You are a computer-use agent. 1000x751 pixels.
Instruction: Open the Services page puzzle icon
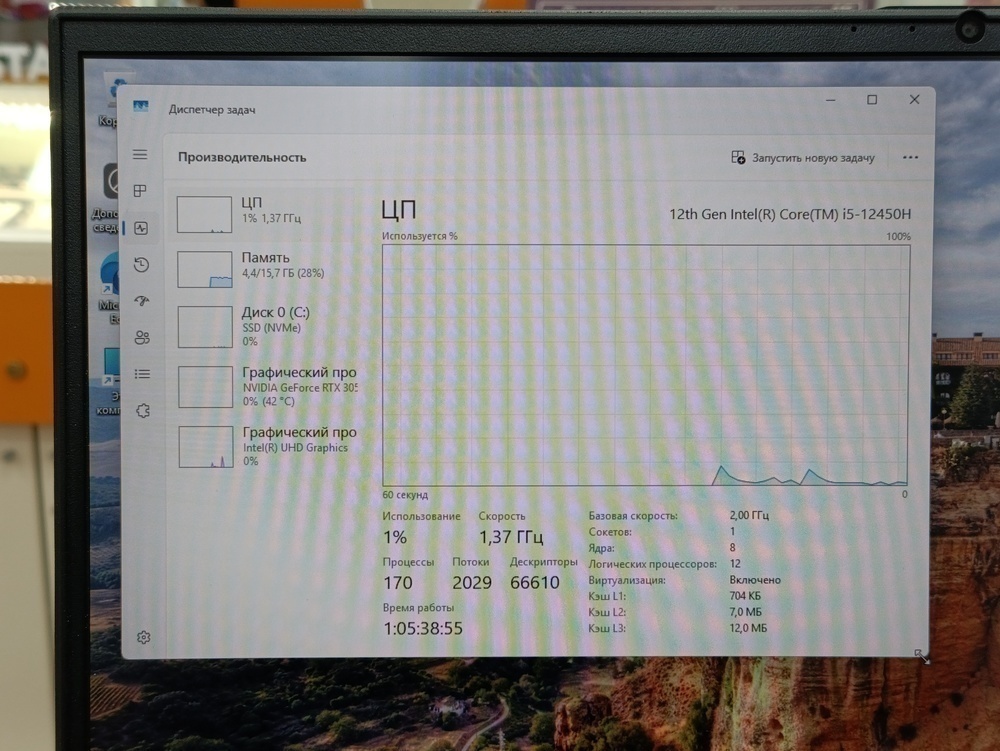143,411
